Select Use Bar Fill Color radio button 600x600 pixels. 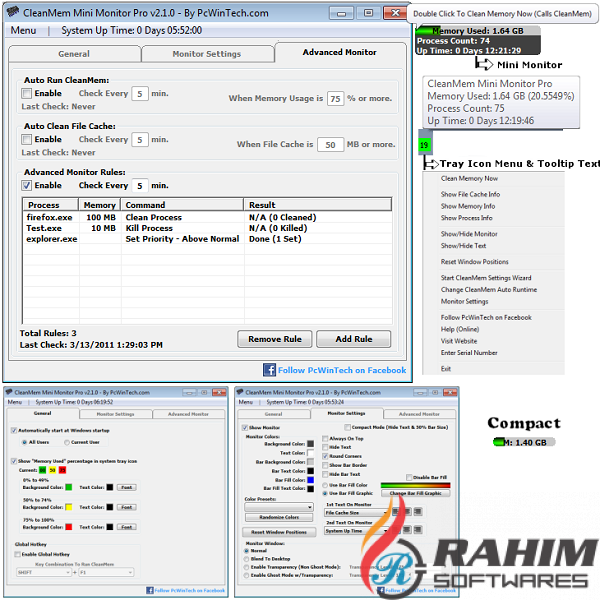(325, 485)
